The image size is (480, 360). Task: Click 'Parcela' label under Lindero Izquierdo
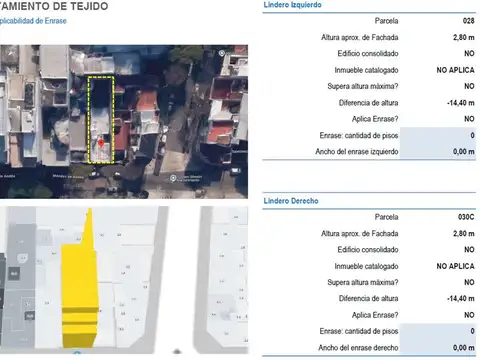coord(386,21)
